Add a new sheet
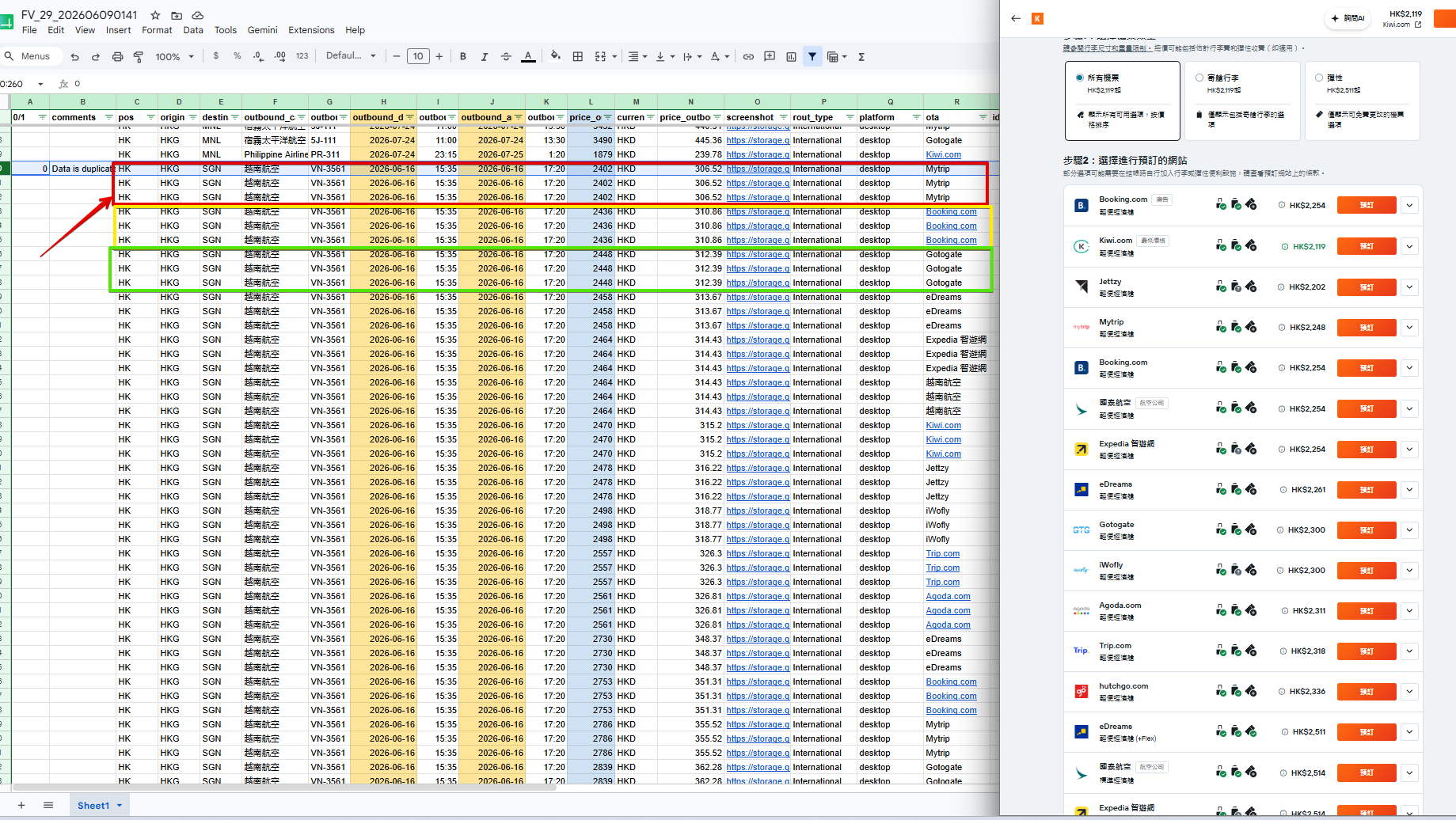The image size is (1456, 820). tap(21, 806)
